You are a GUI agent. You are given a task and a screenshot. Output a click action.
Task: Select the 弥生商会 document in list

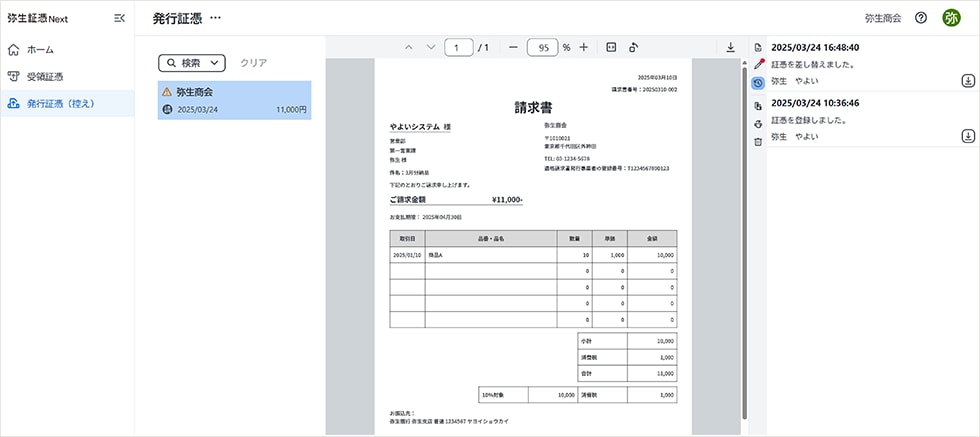coord(234,100)
